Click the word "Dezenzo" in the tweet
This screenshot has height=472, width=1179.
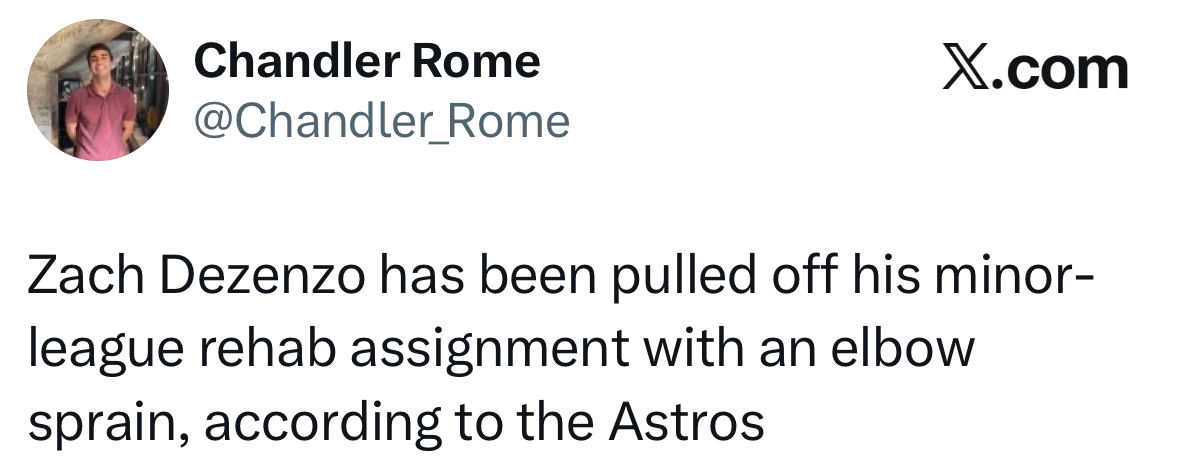tap(262, 276)
